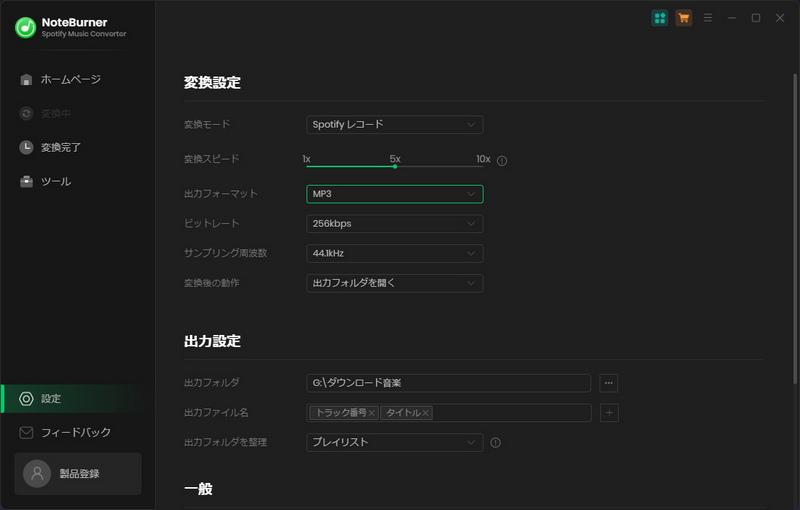Open the 44.1kHz sampling rate dropdown

(394, 254)
